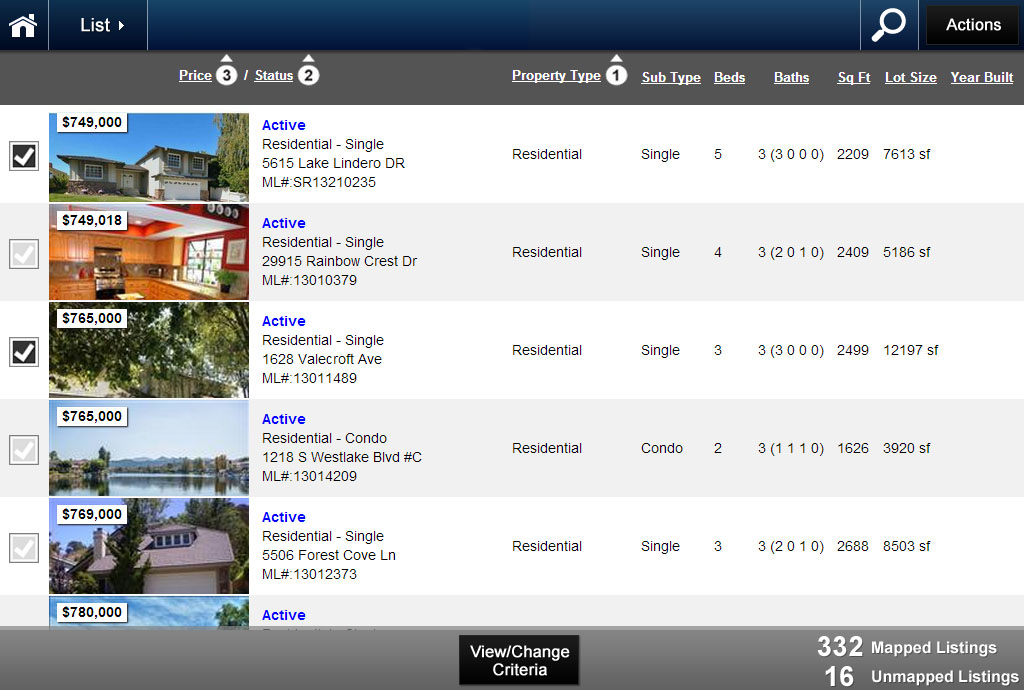Click the Property Type sort badge 1

coord(617,75)
